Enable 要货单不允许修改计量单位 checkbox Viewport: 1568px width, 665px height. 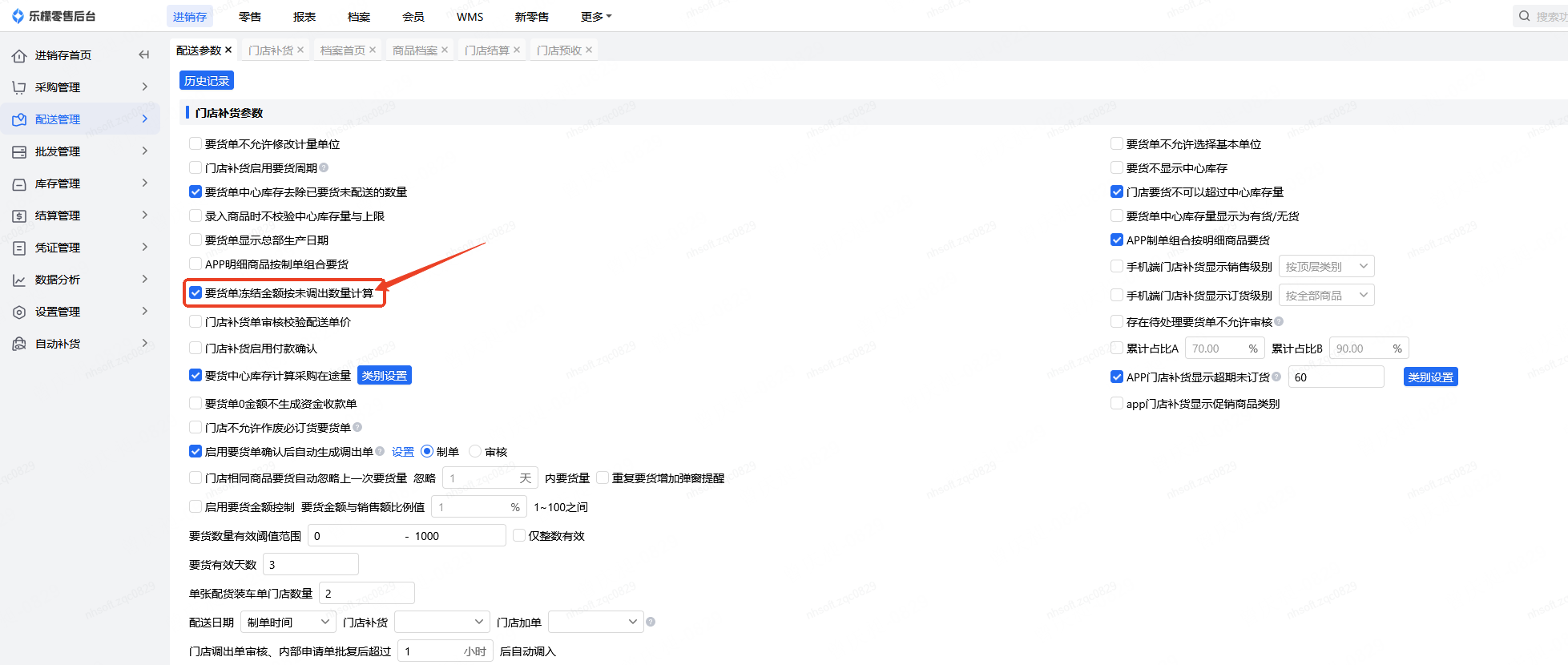[x=195, y=143]
